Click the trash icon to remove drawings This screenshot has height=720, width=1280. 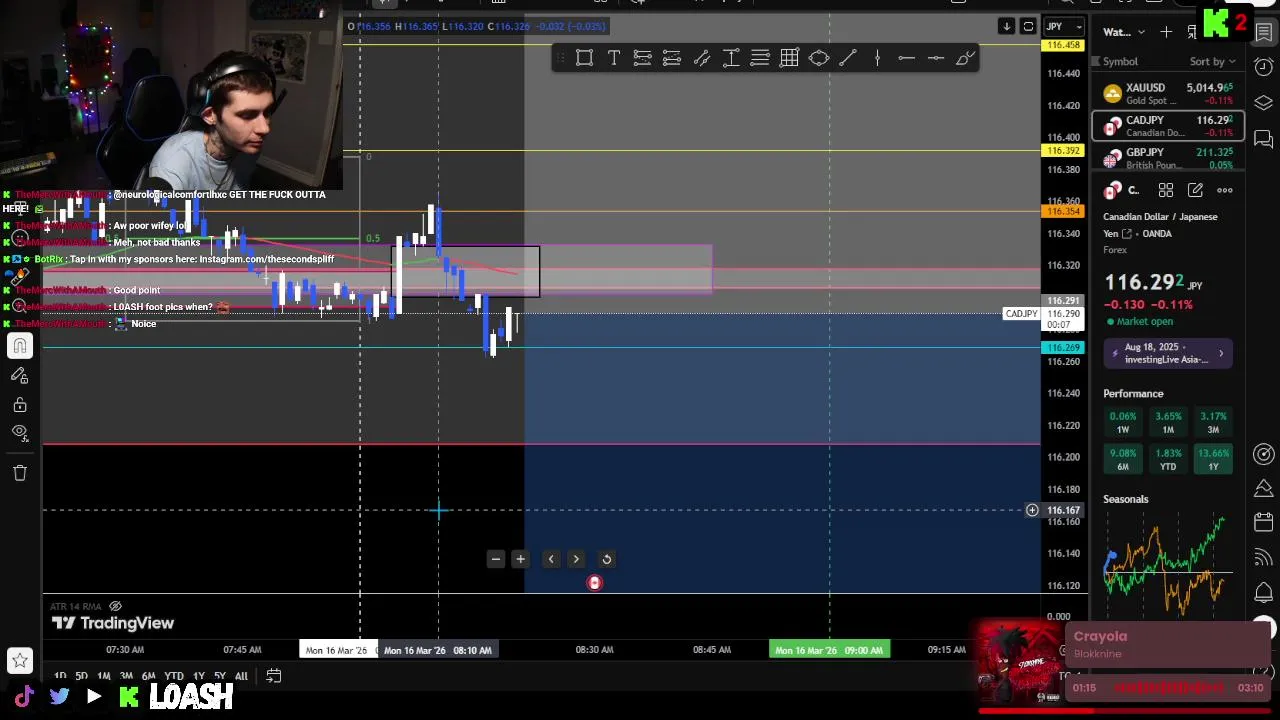(19, 473)
